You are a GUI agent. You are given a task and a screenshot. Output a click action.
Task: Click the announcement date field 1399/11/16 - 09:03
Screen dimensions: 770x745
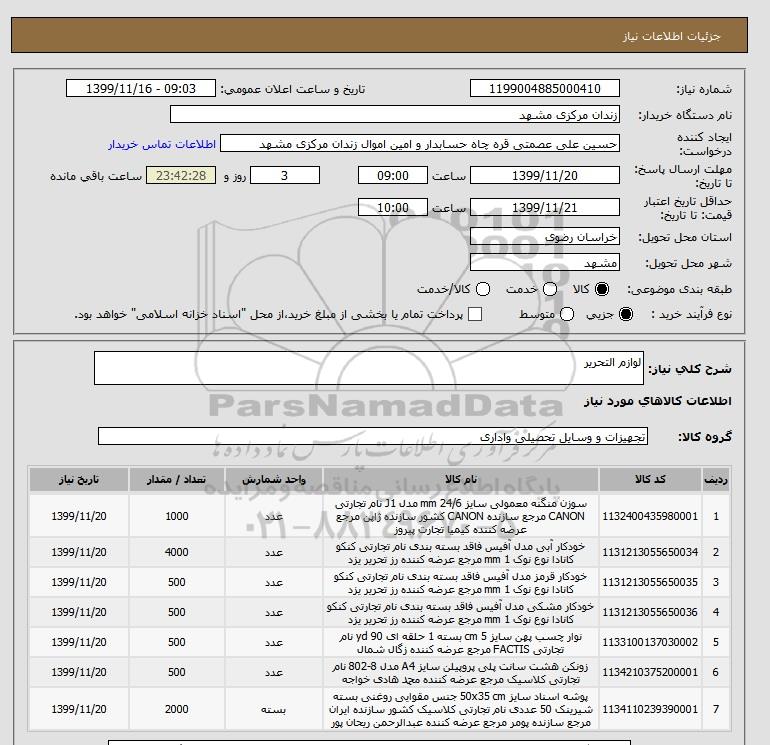(140, 88)
